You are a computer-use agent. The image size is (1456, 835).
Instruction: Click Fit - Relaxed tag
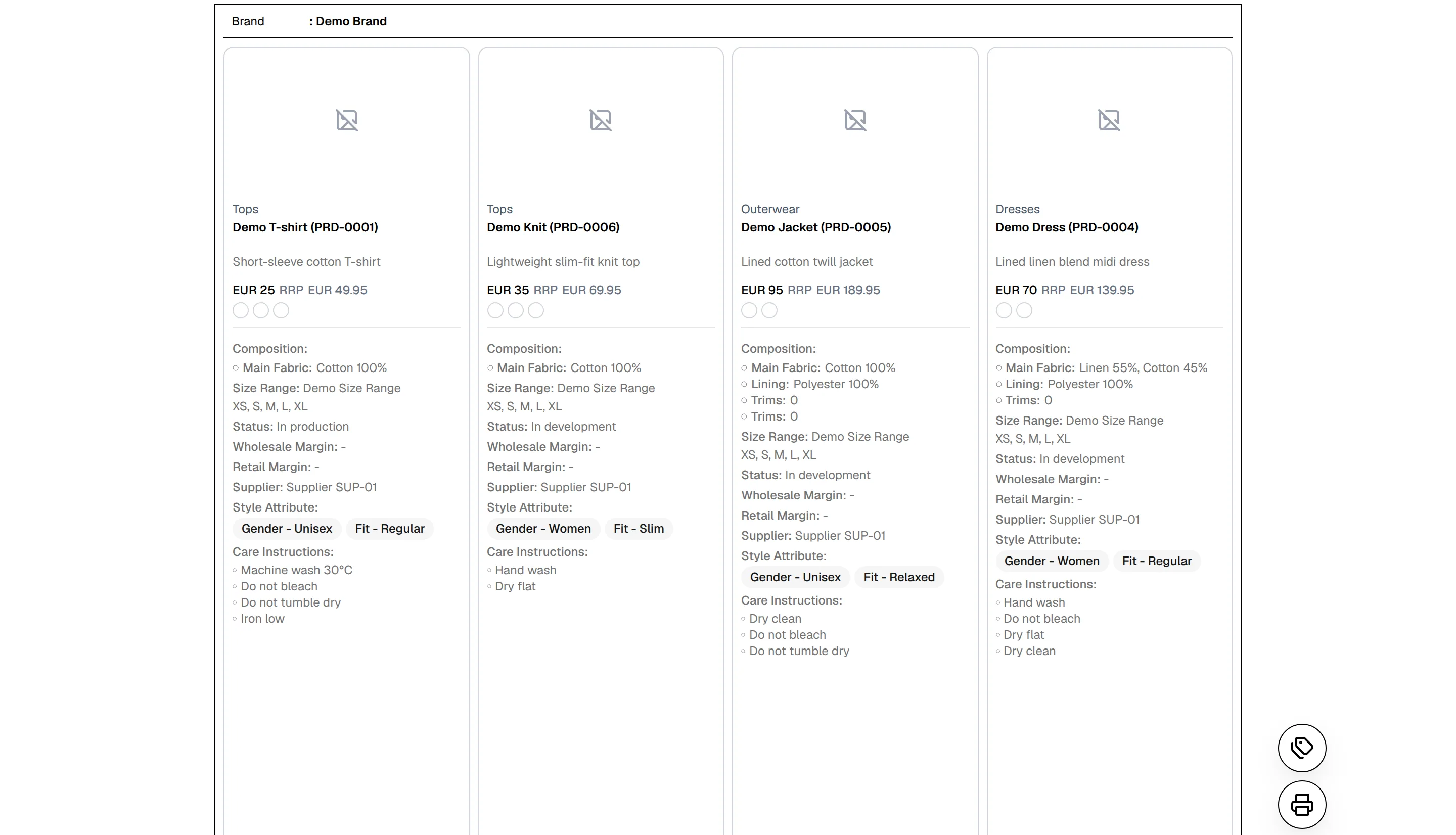[x=899, y=577]
